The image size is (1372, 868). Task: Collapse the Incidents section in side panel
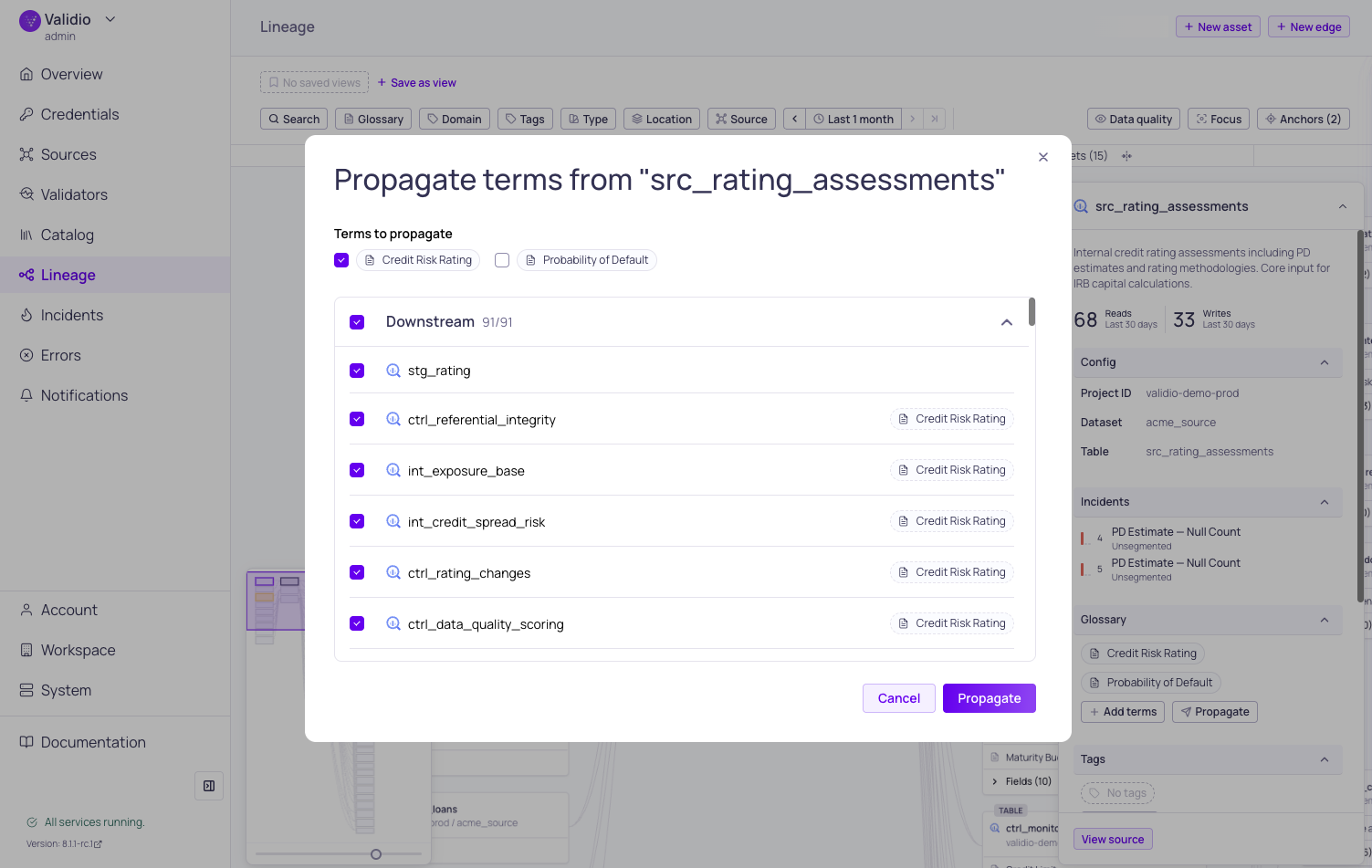tap(1325, 502)
